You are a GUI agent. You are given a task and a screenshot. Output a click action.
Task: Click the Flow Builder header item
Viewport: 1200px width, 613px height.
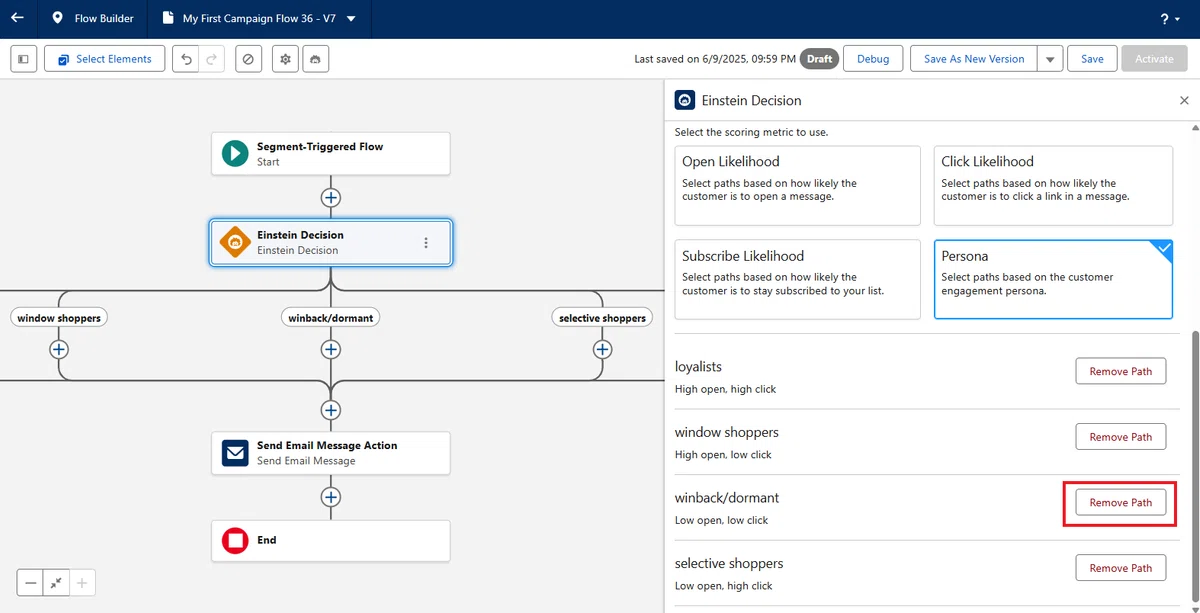(92, 19)
